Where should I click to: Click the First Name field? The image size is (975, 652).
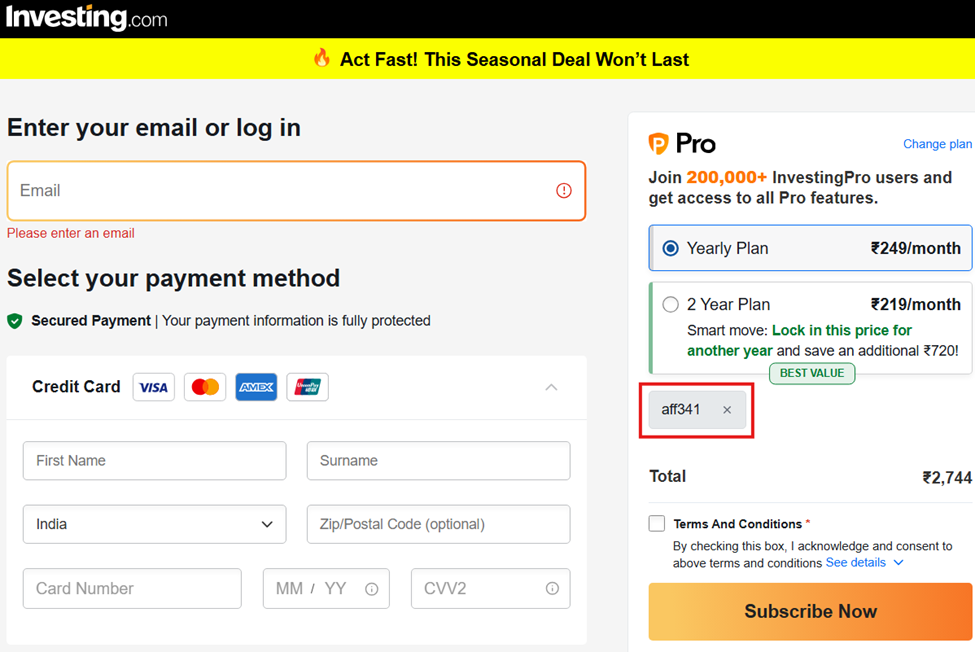(x=154, y=461)
